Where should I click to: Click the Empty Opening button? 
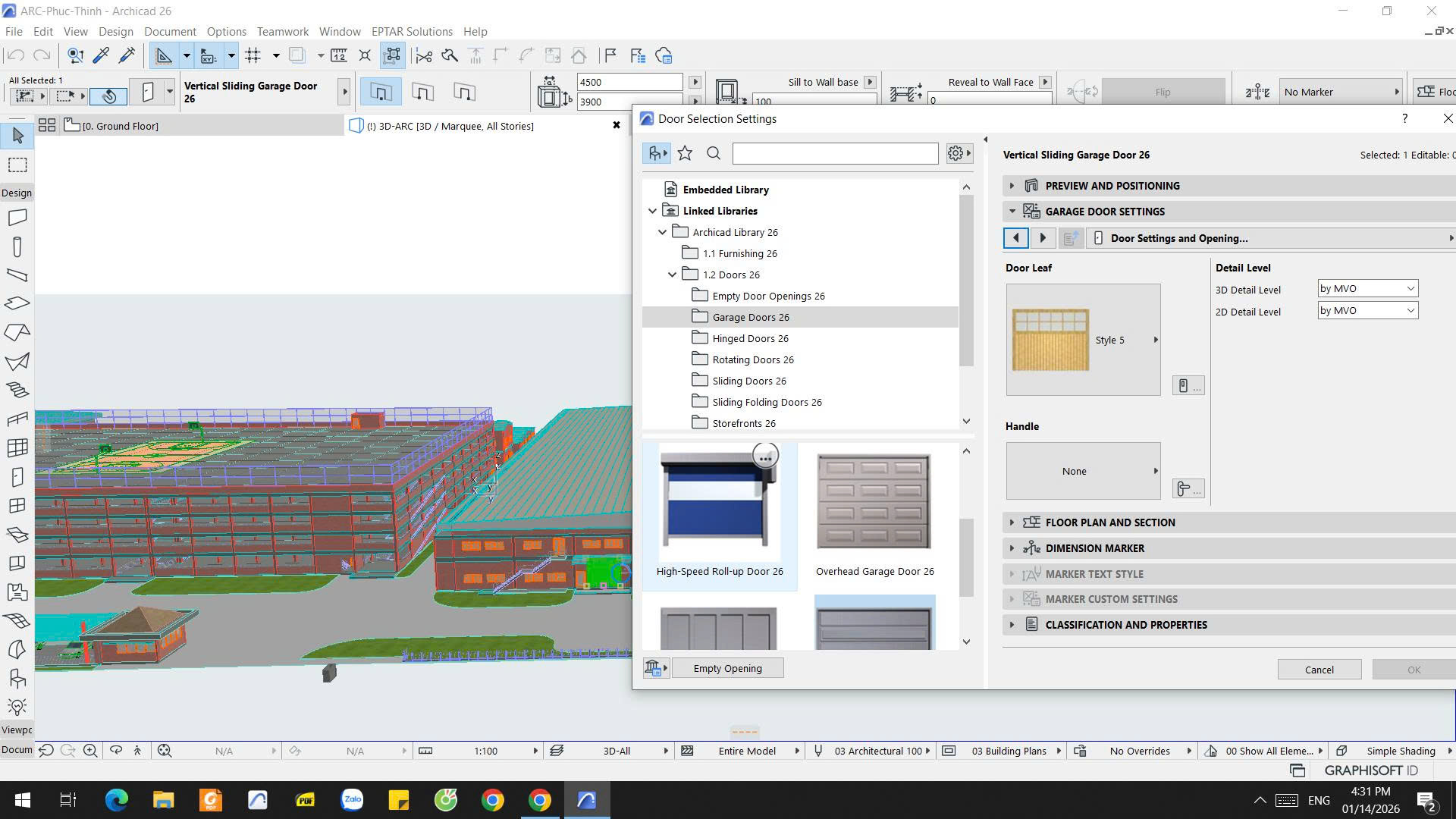tap(727, 668)
